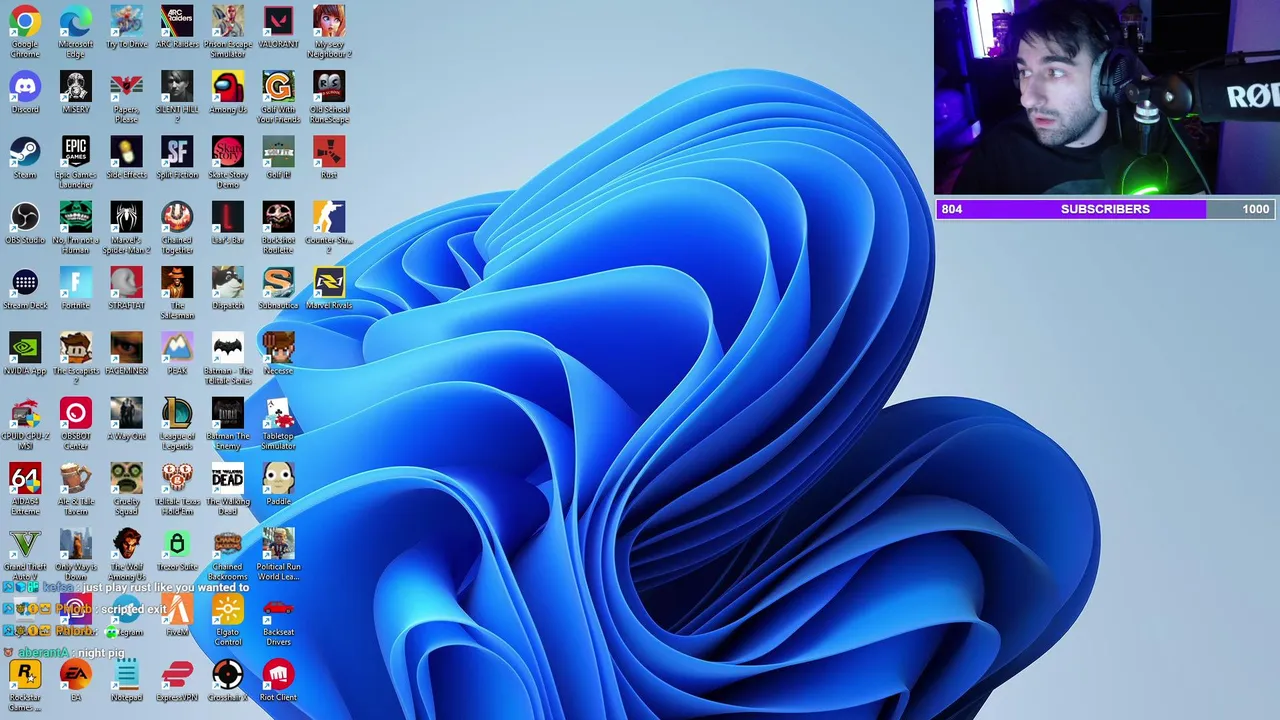The width and height of the screenshot is (1280, 720).
Task: Click the Grand Theft Auto V icon
Action: click(25, 544)
